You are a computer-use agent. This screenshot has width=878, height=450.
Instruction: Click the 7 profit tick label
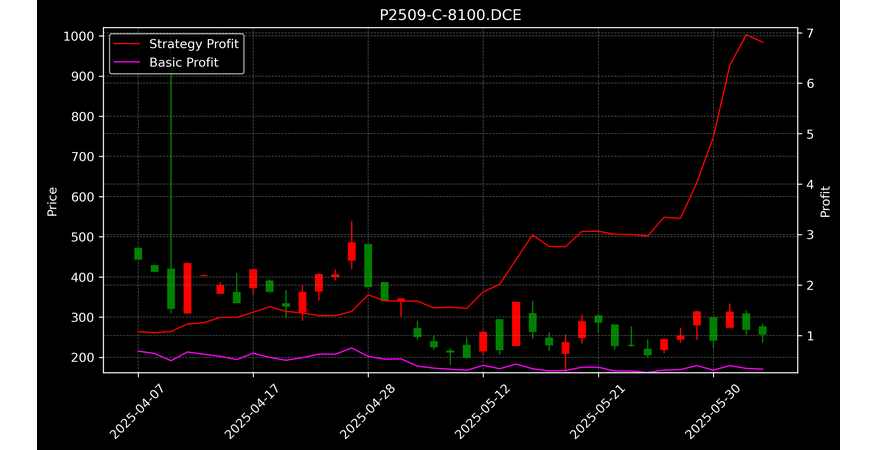point(810,33)
